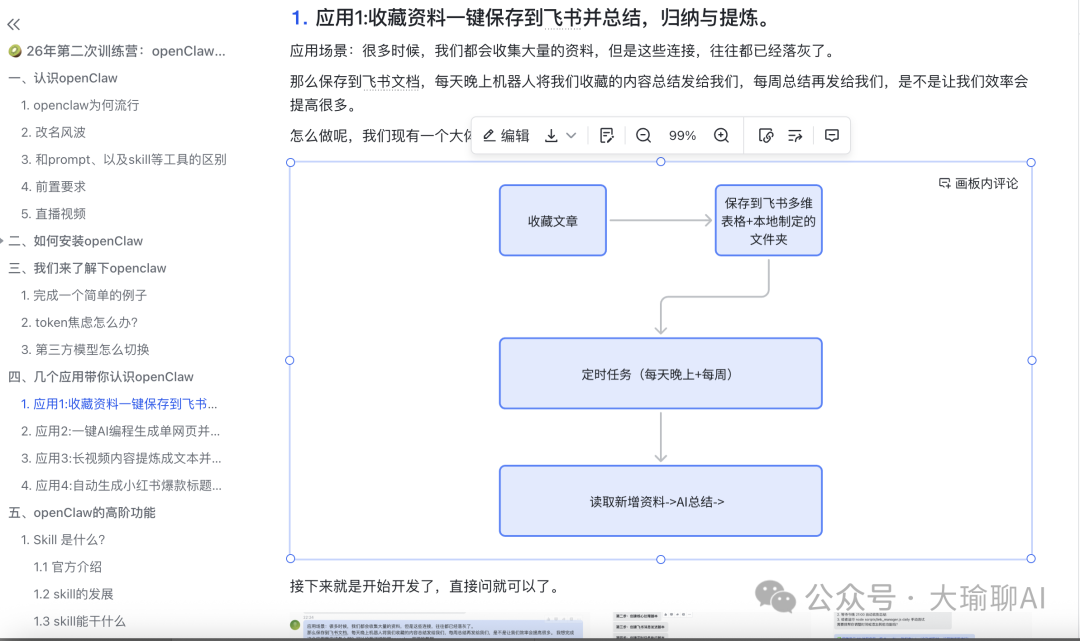Click the note-with-pencil icon in board toolbar
1080x641 pixels.
(x=606, y=136)
